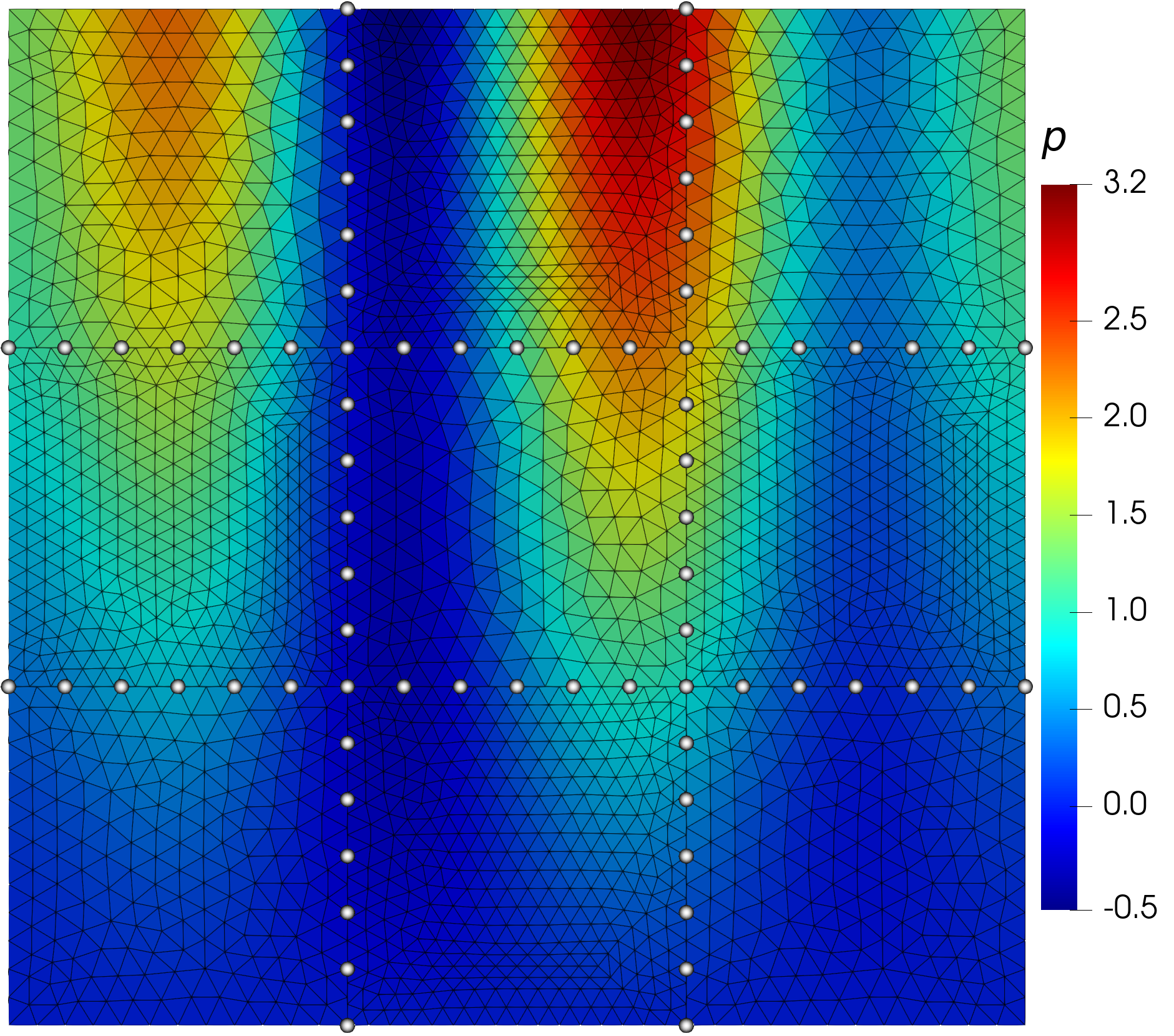This screenshot has width=1174, height=1036.
Task: Select the '0.0' legend tick label
Action: (x=1125, y=804)
